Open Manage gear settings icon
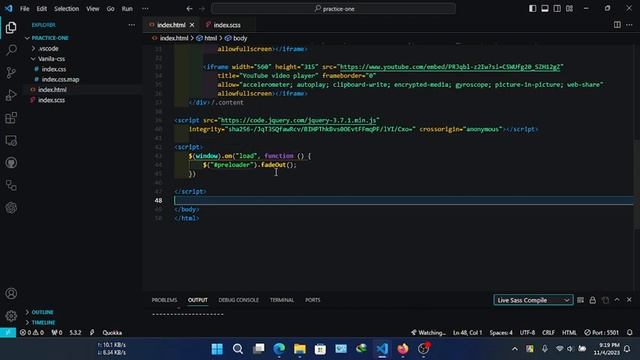This screenshot has height=360, width=640. click(x=11, y=316)
